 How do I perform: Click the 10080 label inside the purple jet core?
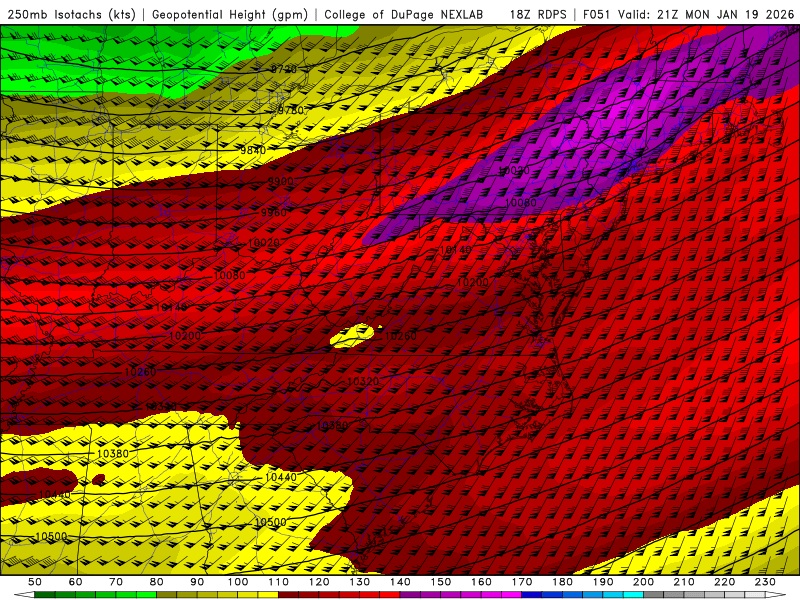[x=520, y=203]
